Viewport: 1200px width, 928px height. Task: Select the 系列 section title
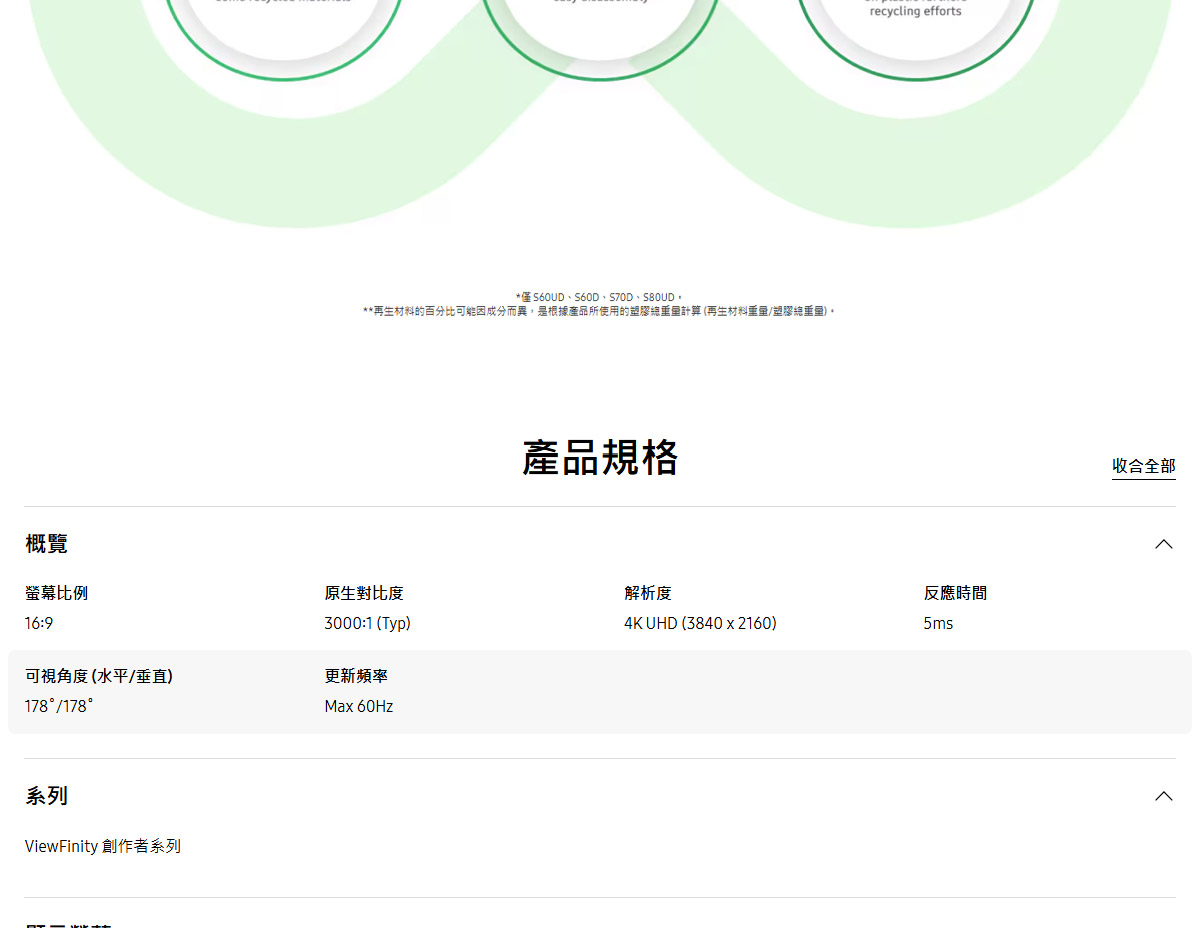(x=46, y=796)
